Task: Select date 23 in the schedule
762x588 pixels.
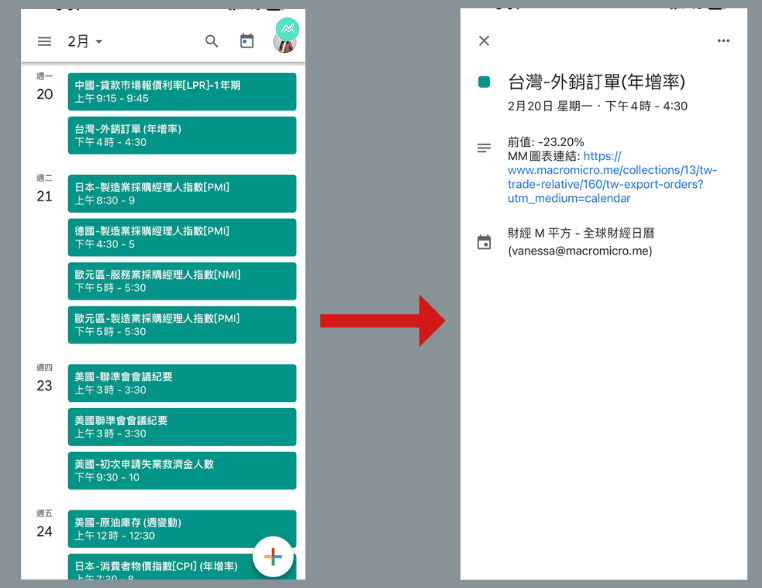Action: click(x=45, y=386)
